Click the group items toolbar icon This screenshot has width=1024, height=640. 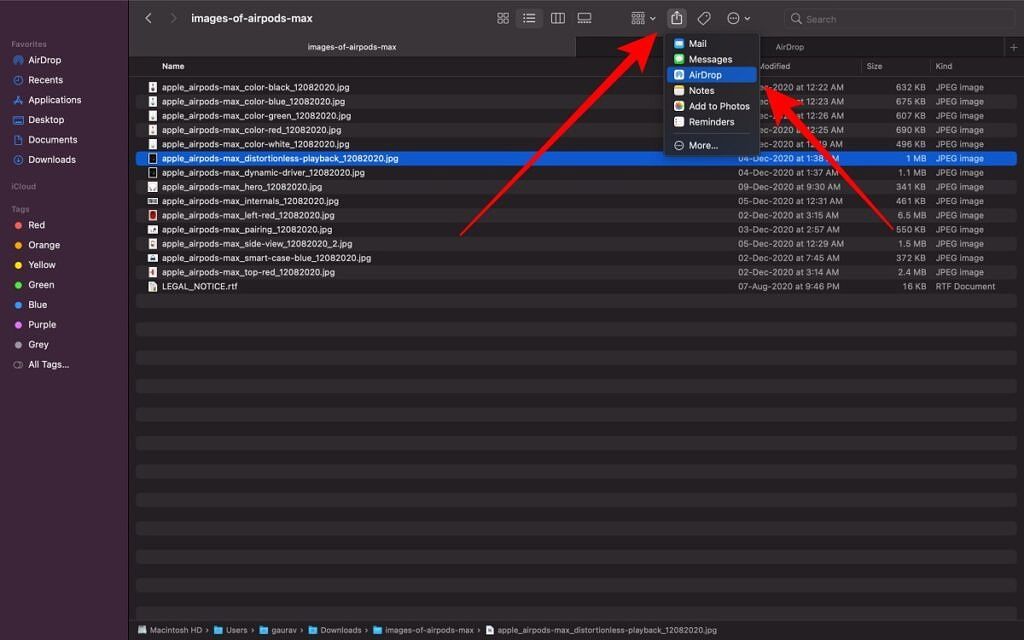click(x=637, y=18)
